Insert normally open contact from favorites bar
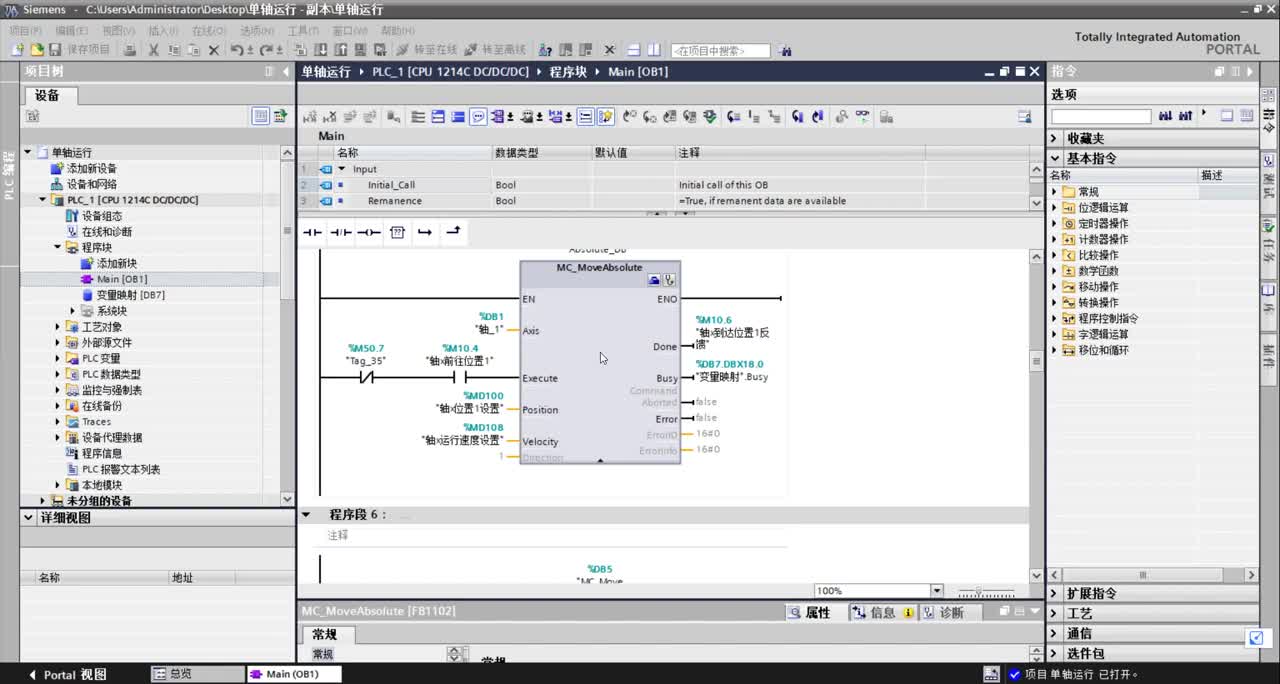Screen dimensions: 1280x684 313,232
